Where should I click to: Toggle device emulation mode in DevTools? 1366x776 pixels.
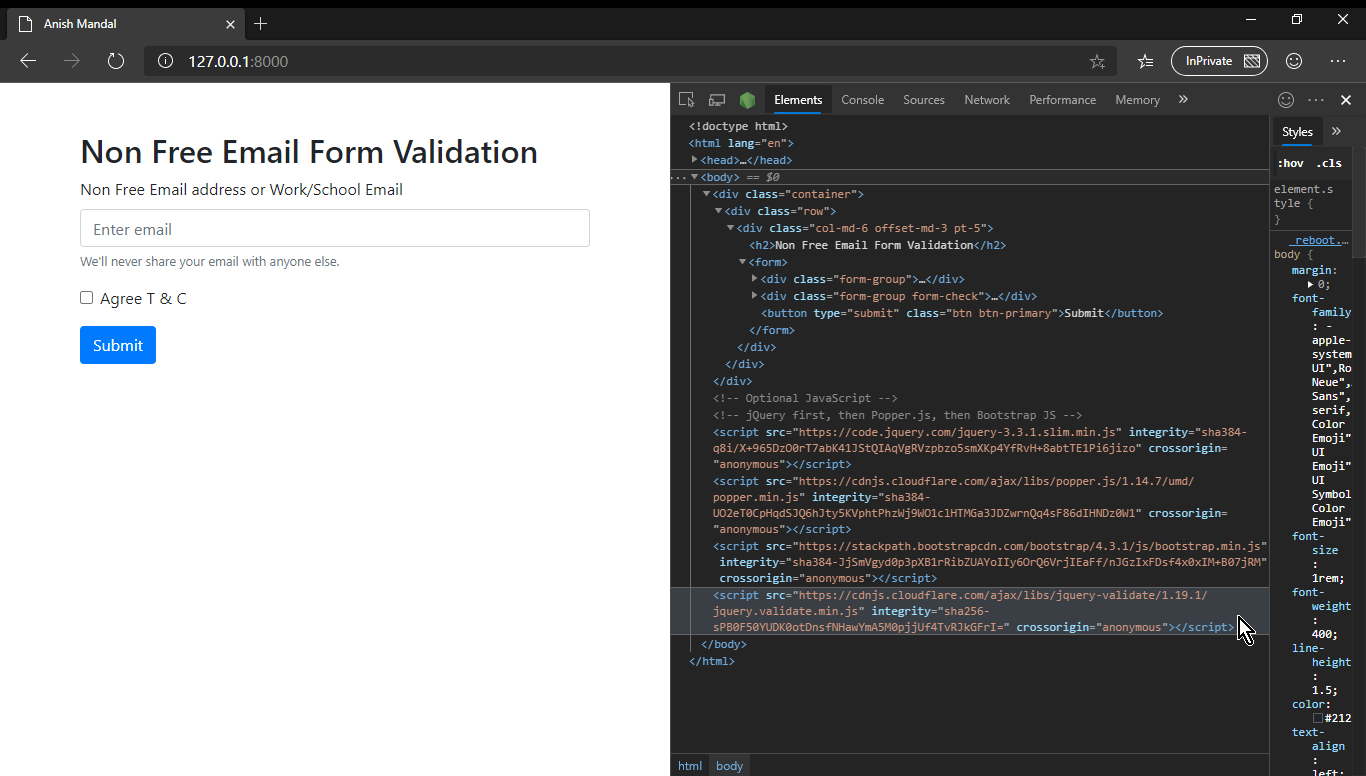click(x=716, y=99)
